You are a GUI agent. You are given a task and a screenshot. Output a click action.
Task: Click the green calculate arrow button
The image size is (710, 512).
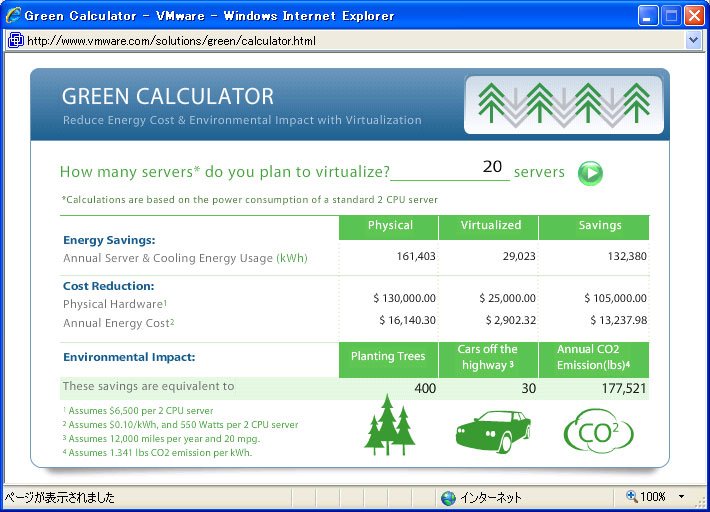pos(590,173)
